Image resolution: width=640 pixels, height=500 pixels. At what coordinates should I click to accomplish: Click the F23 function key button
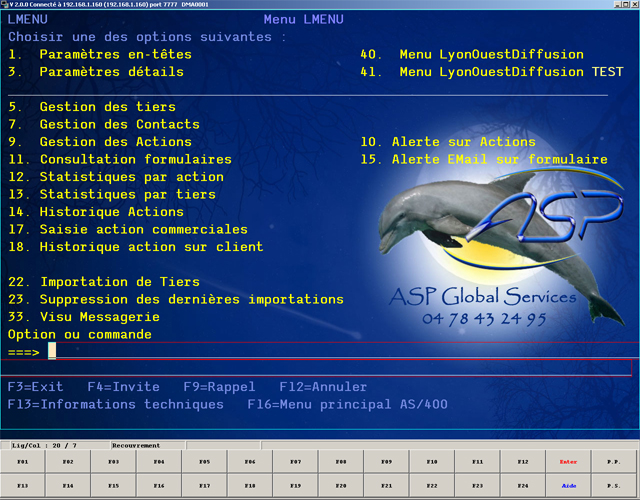(478, 486)
